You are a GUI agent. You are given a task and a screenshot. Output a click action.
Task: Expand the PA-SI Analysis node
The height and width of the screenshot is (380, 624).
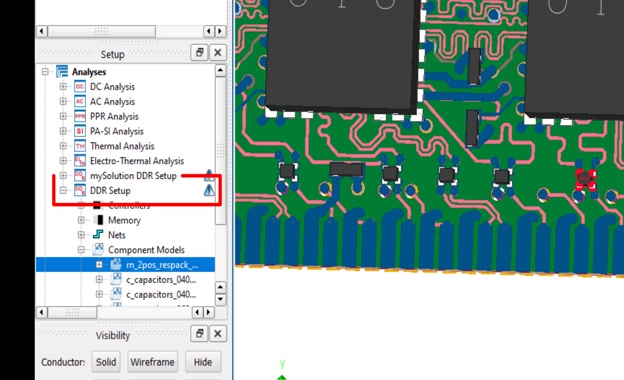tap(63, 131)
